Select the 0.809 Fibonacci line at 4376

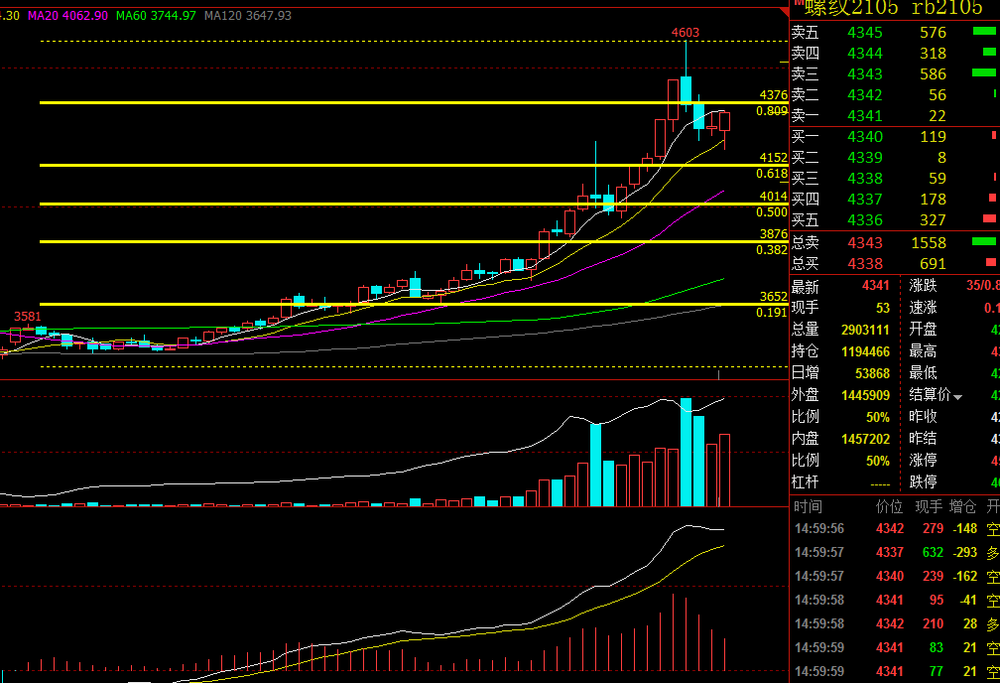(400, 103)
